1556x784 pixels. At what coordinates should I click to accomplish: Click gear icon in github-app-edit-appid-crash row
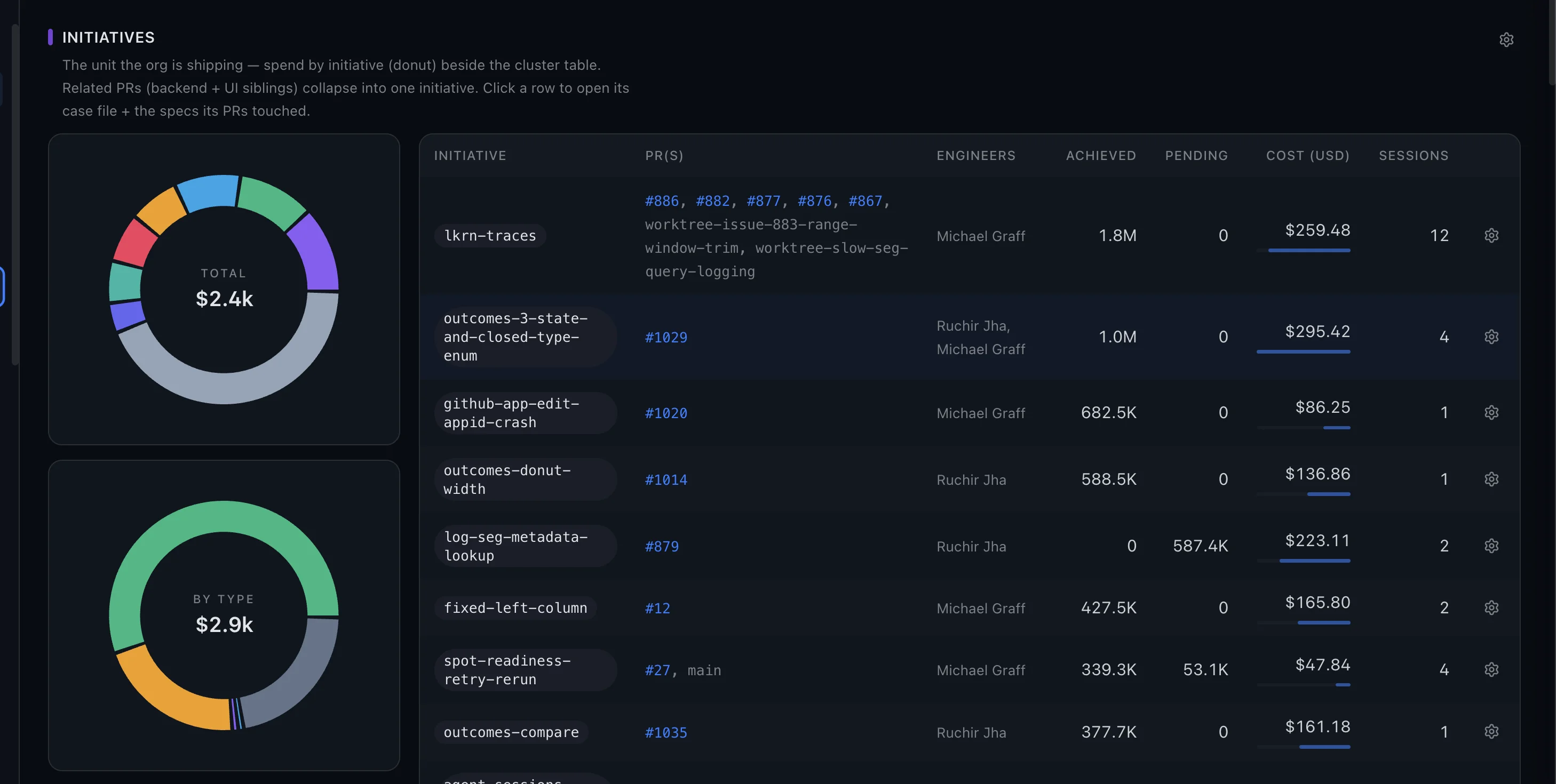click(x=1491, y=412)
